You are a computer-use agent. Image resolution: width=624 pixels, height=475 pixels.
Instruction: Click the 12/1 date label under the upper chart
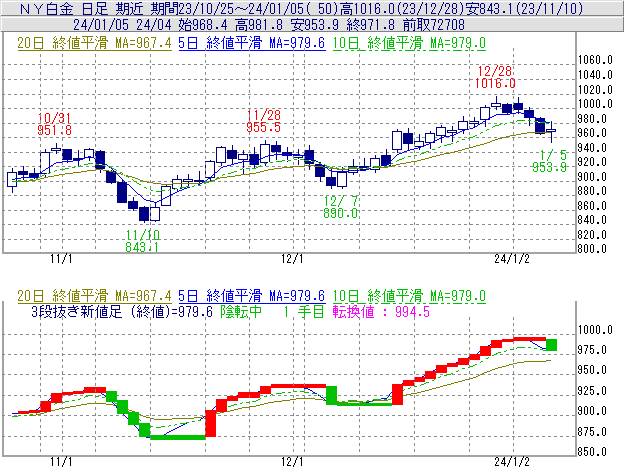pyautogui.click(x=292, y=259)
